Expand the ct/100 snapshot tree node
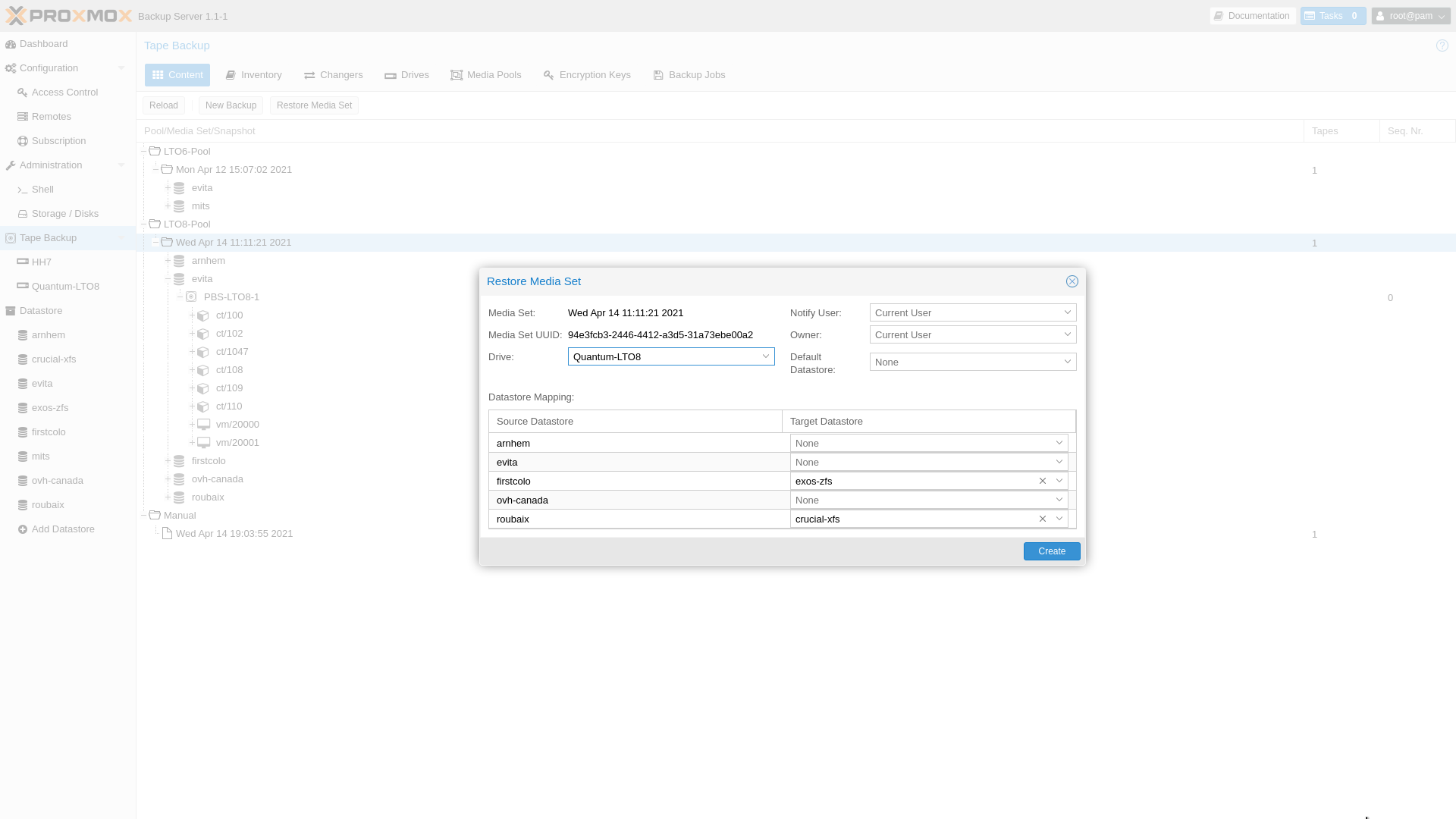The image size is (1456, 819). pos(192,315)
